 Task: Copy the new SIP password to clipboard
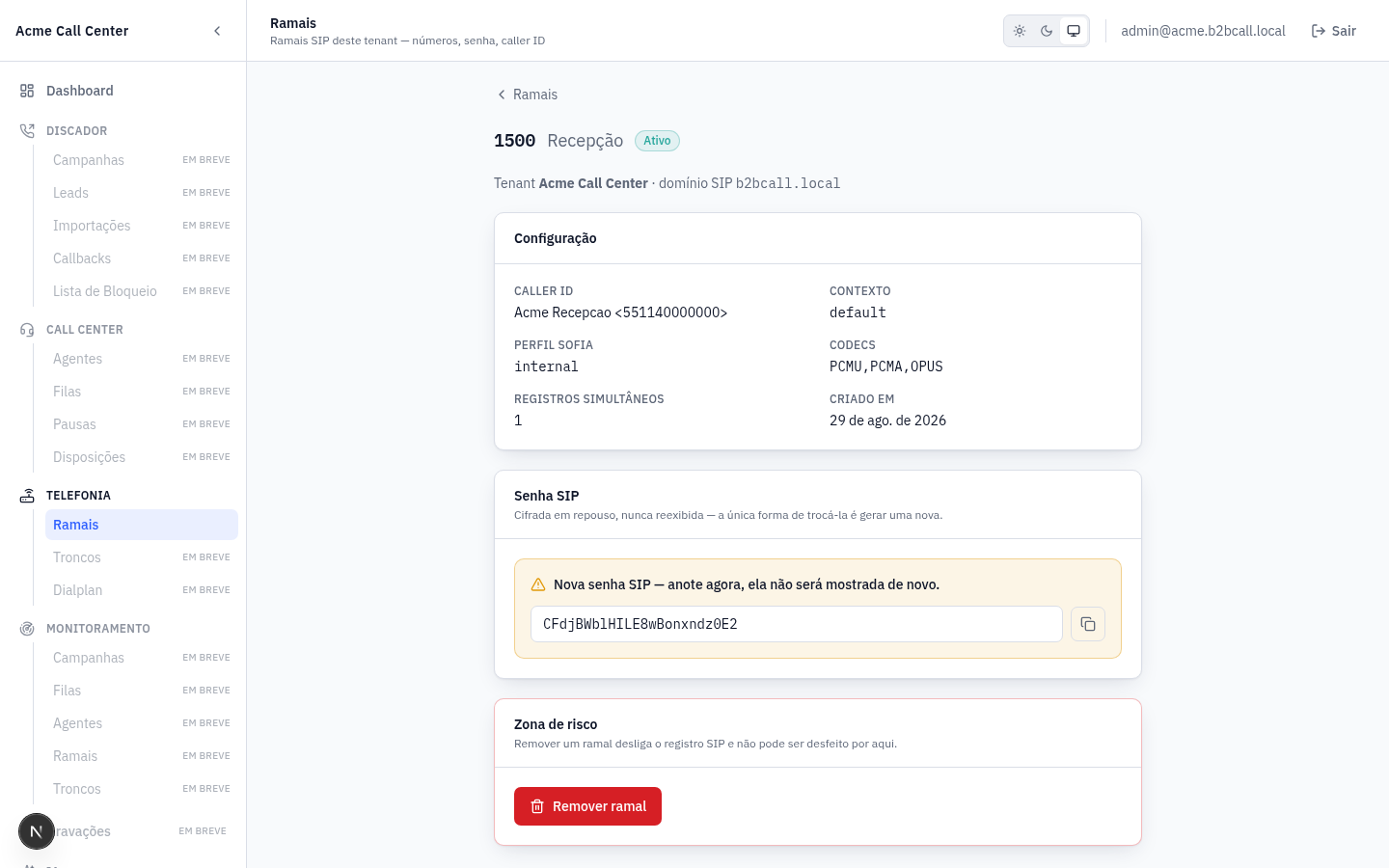(1088, 624)
